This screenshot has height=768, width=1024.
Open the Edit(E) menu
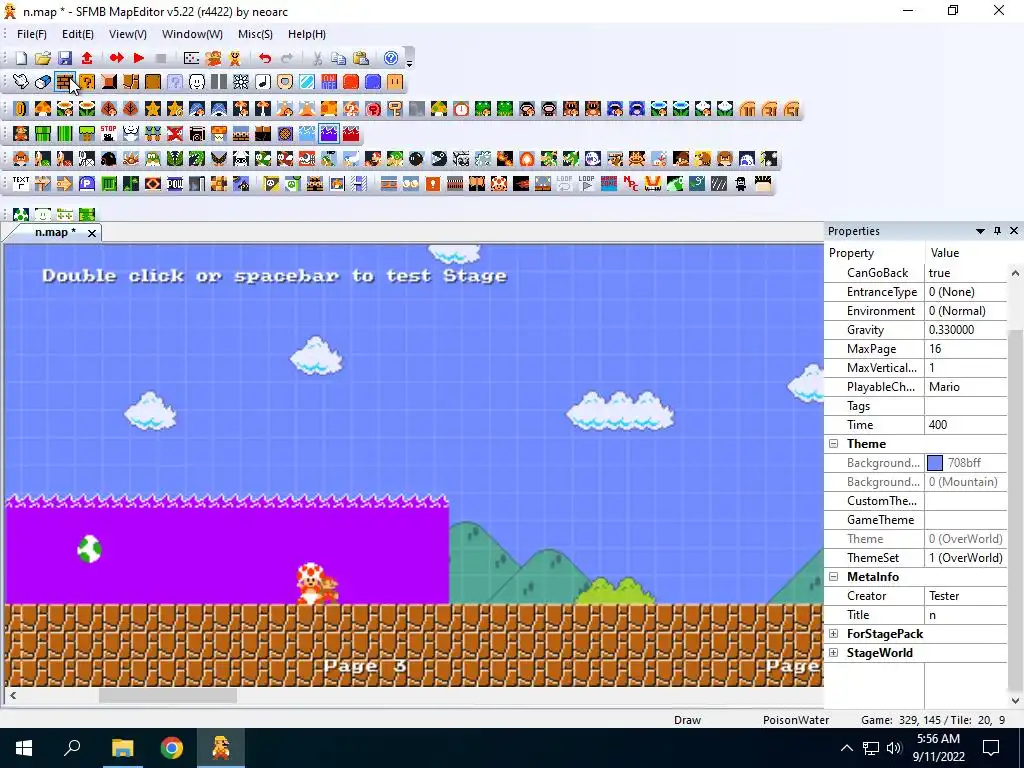coord(78,34)
